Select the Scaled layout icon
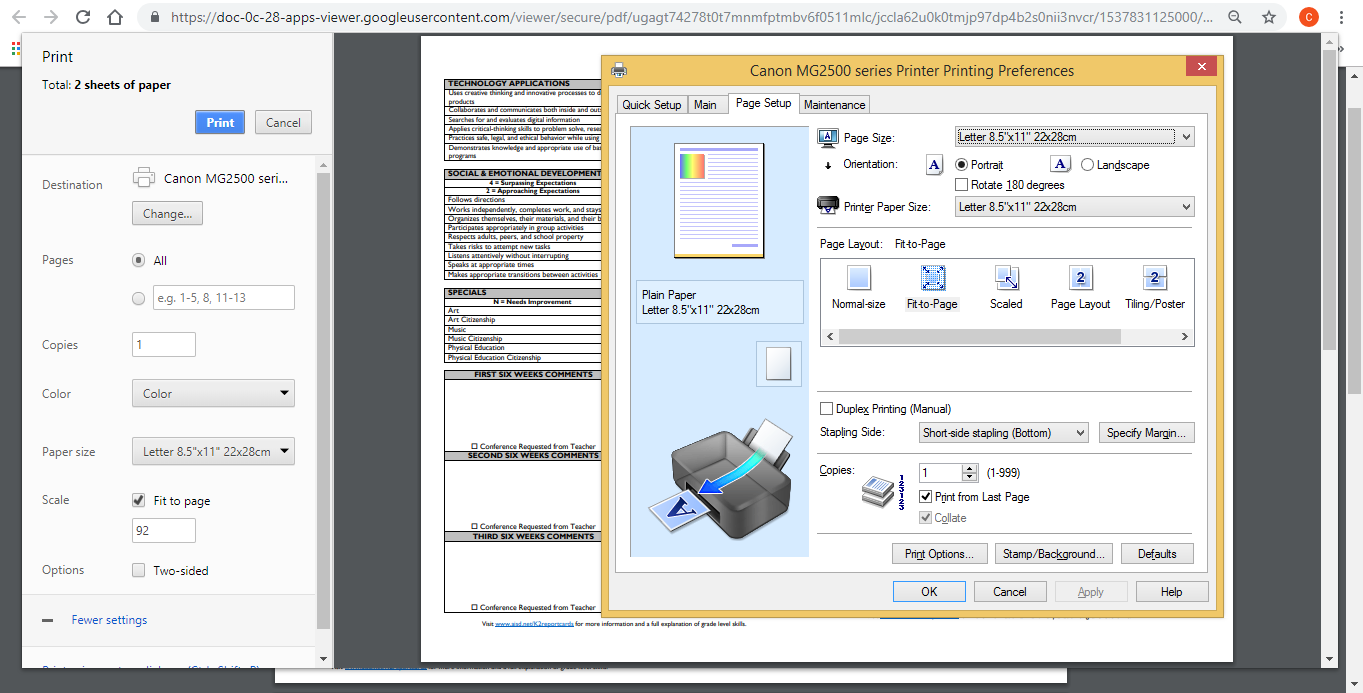The image size is (1363, 693). 1006,279
